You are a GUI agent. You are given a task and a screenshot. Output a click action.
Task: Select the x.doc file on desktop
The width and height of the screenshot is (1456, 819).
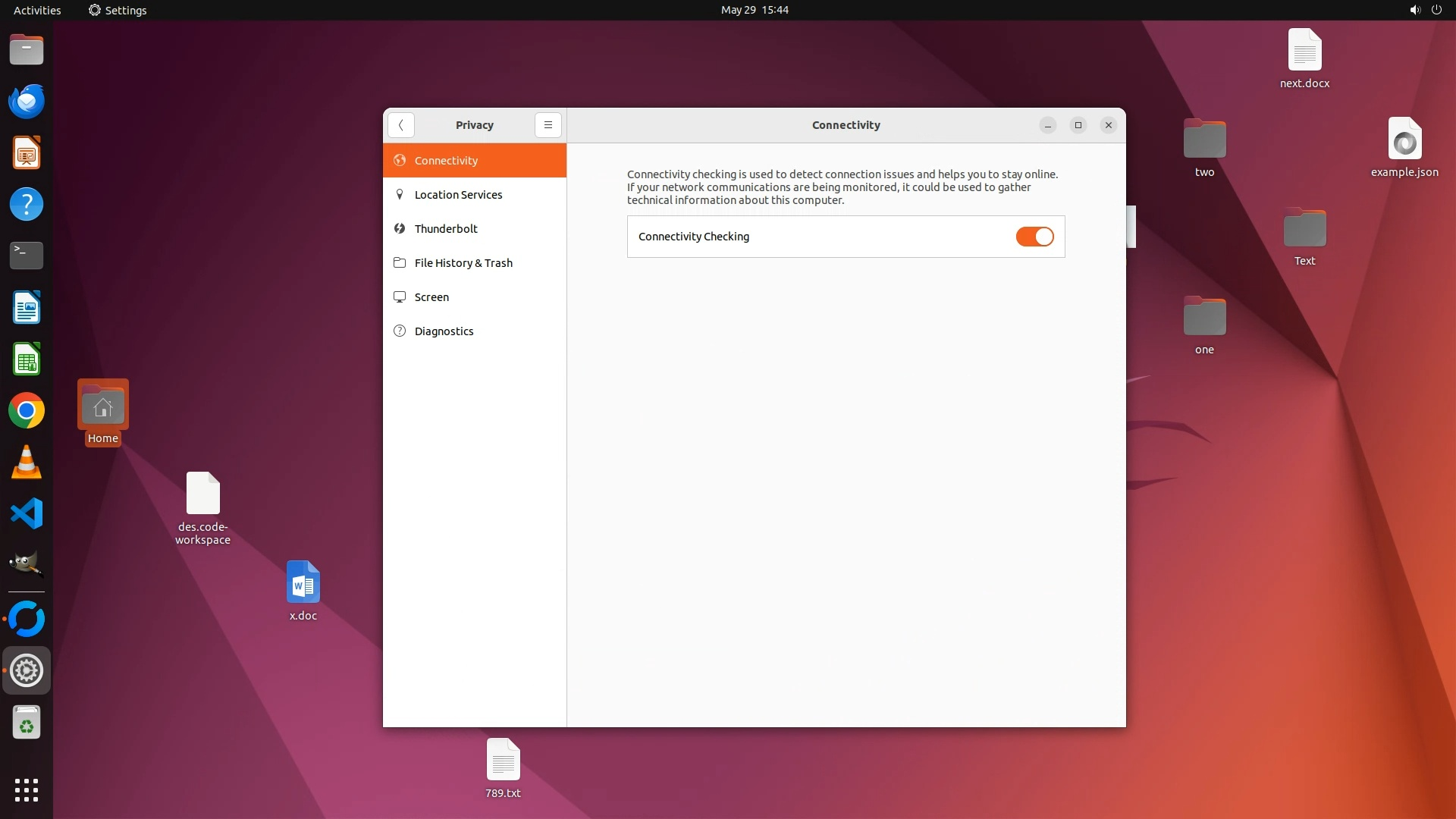[x=303, y=582]
